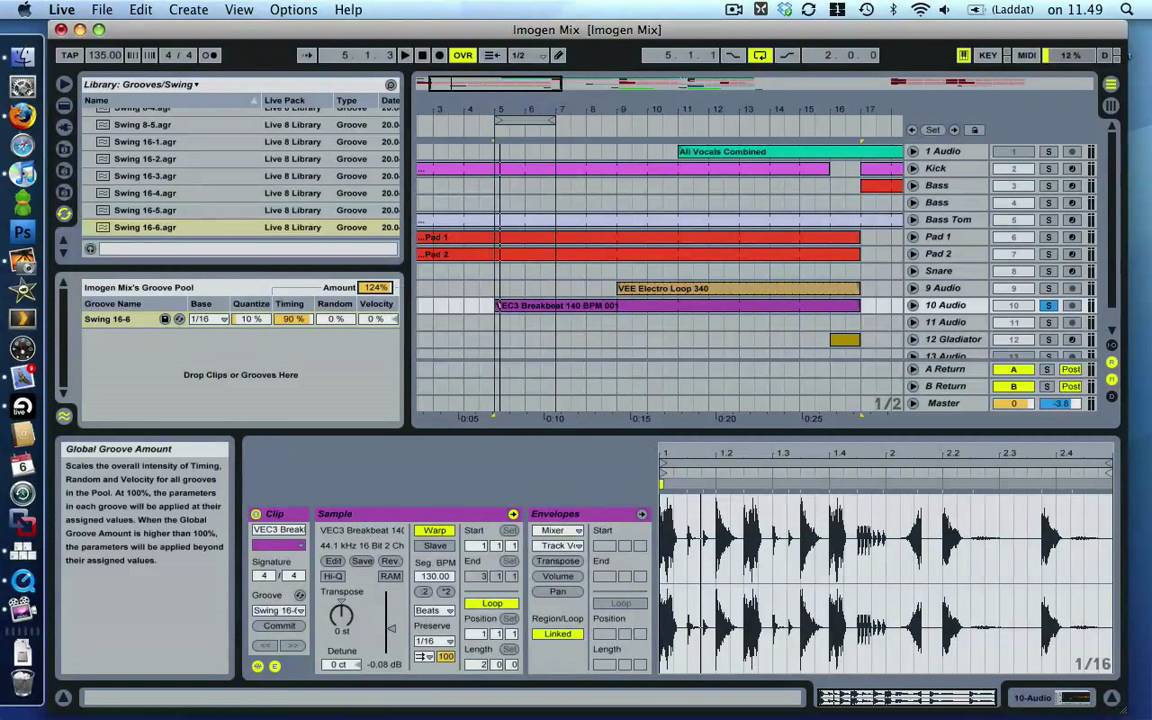Screen dimensions: 1152x720
Task: Open clip Groove Swing 16 chooser
Action: pyautogui.click(x=278, y=611)
